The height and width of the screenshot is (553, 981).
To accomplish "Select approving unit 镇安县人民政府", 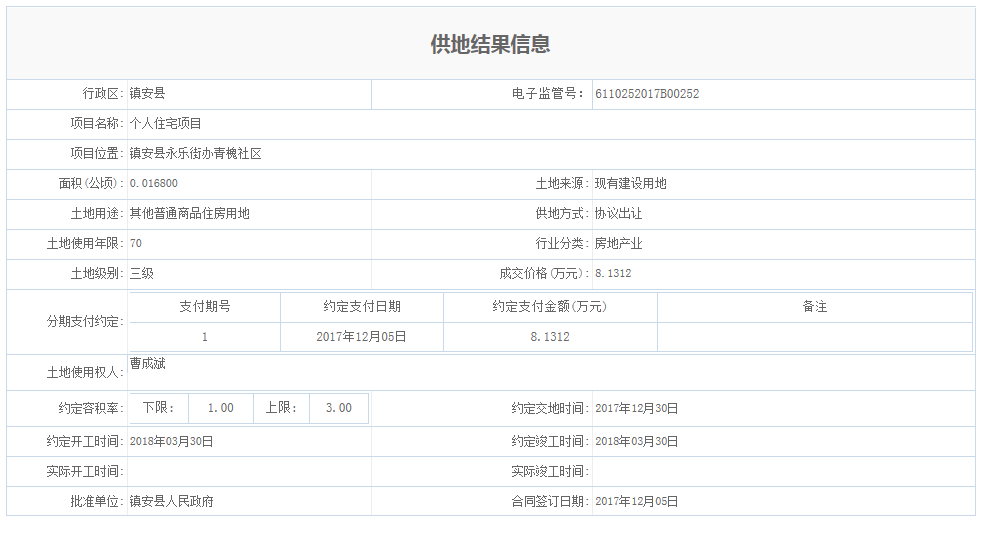I will [x=171, y=502].
